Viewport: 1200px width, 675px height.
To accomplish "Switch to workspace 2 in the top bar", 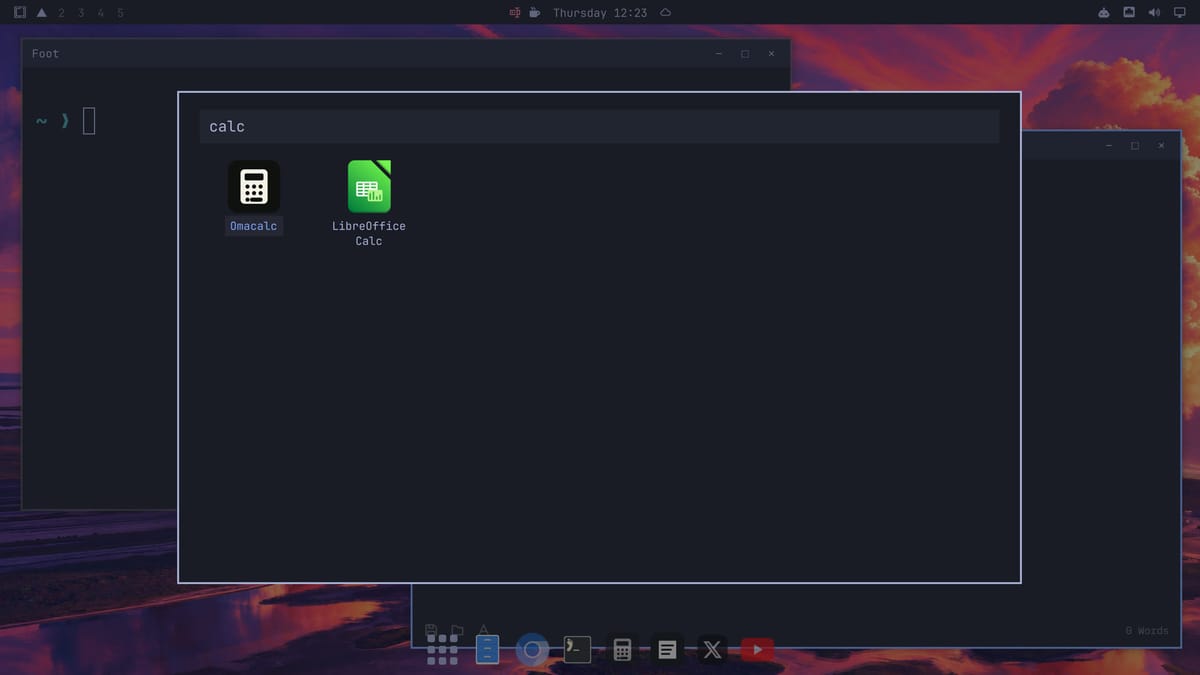I will (x=61, y=13).
